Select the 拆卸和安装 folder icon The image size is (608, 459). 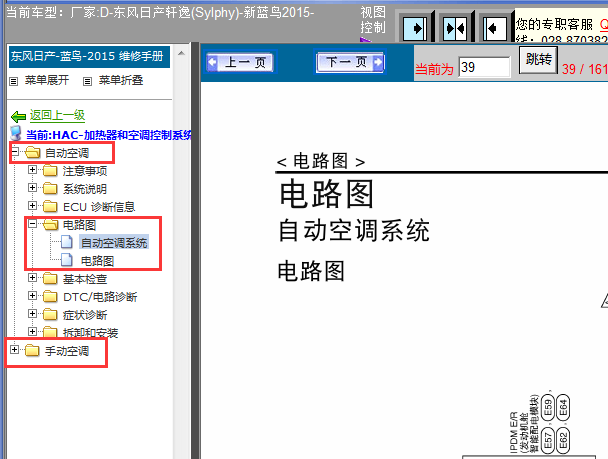[x=50, y=332]
